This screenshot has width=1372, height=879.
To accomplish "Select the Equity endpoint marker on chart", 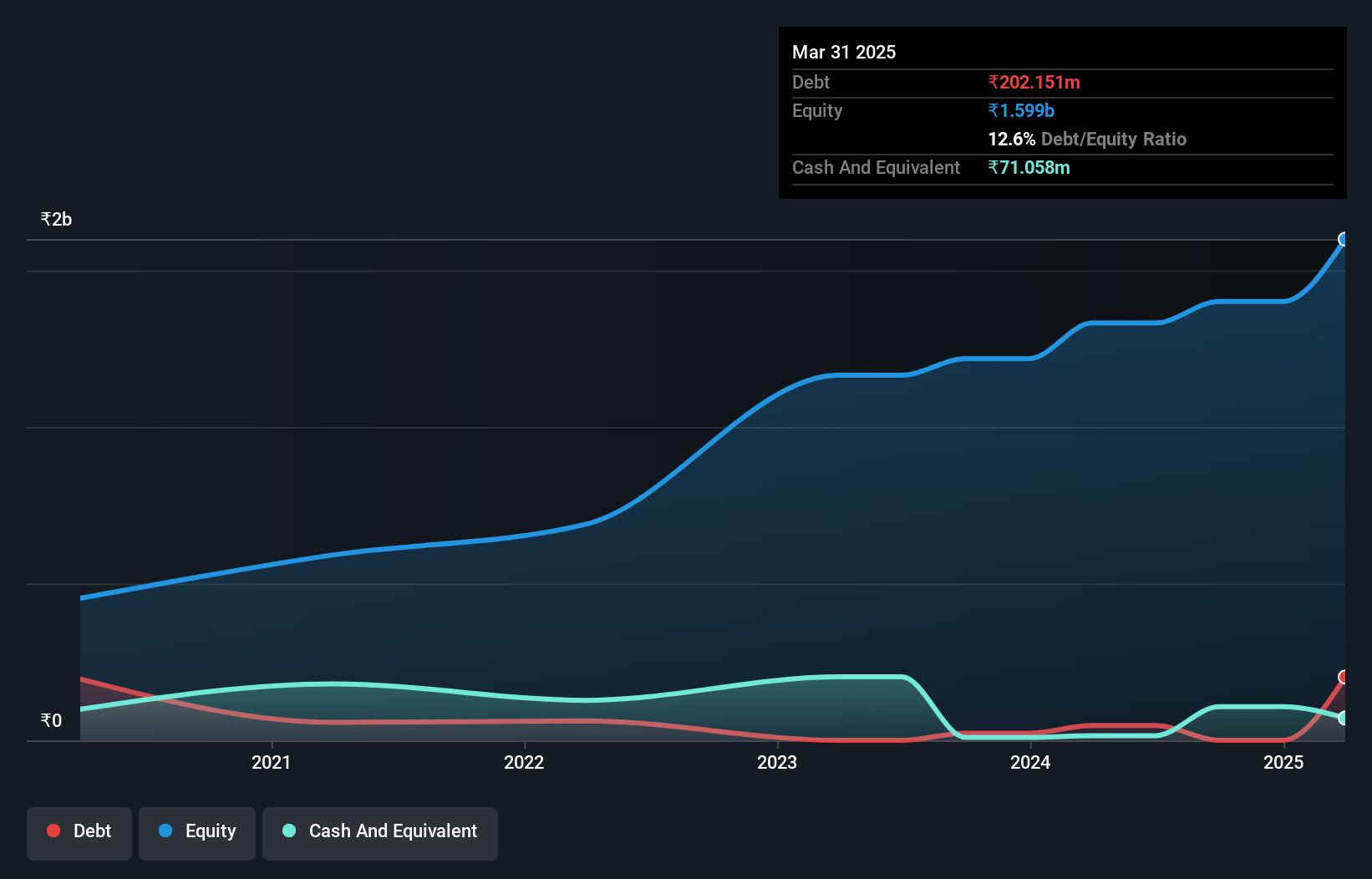I will pyautogui.click(x=1344, y=240).
